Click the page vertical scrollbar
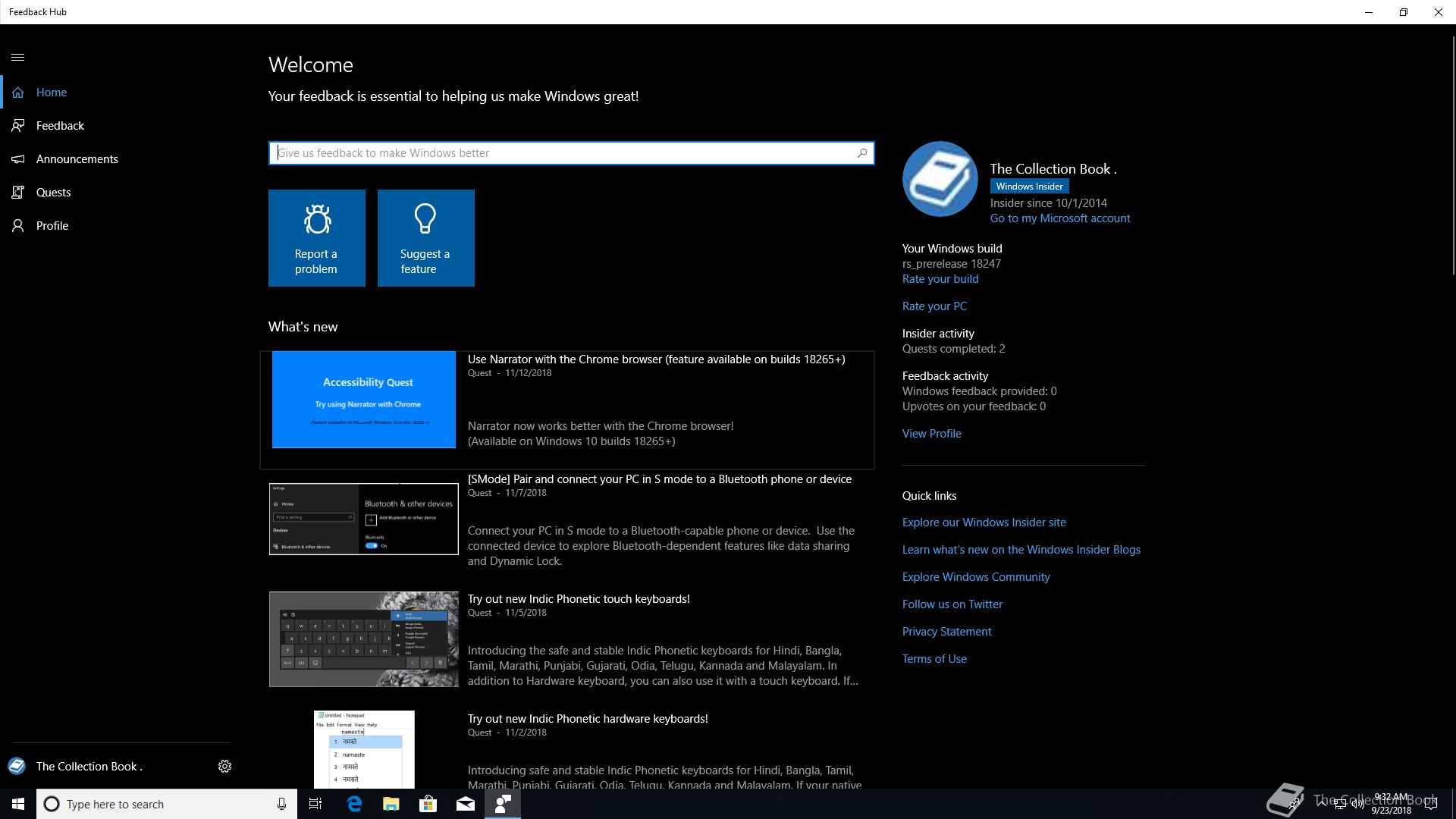Image resolution: width=1456 pixels, height=819 pixels. [x=1452, y=155]
